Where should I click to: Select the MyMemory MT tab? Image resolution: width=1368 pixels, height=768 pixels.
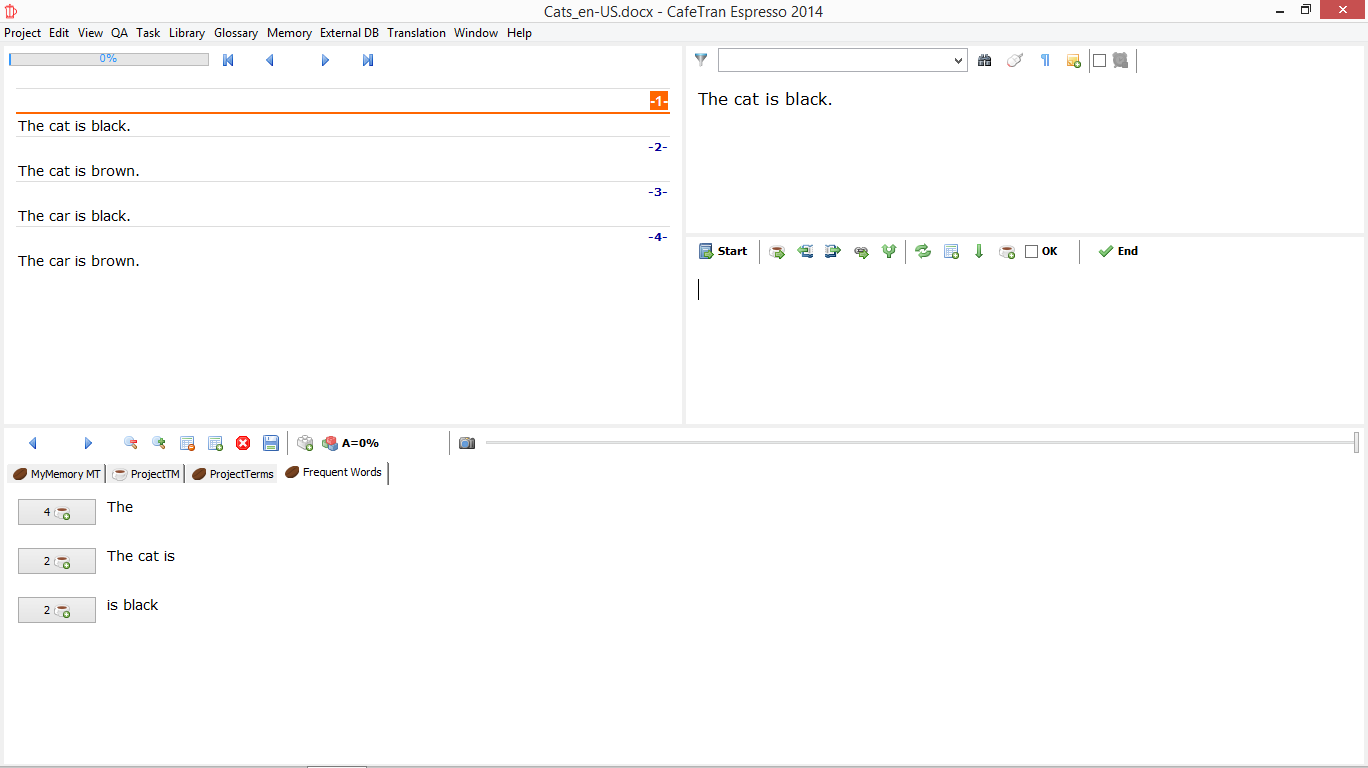pyautogui.click(x=57, y=474)
